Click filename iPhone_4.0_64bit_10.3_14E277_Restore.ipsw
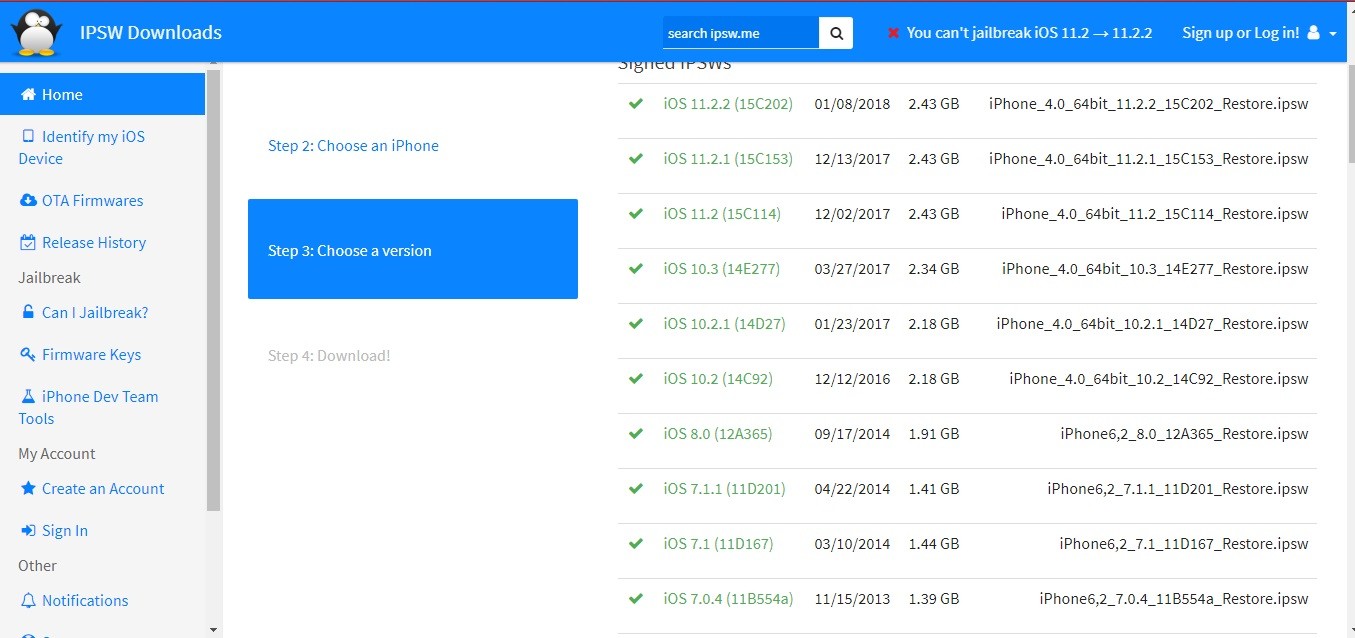 coord(1155,268)
